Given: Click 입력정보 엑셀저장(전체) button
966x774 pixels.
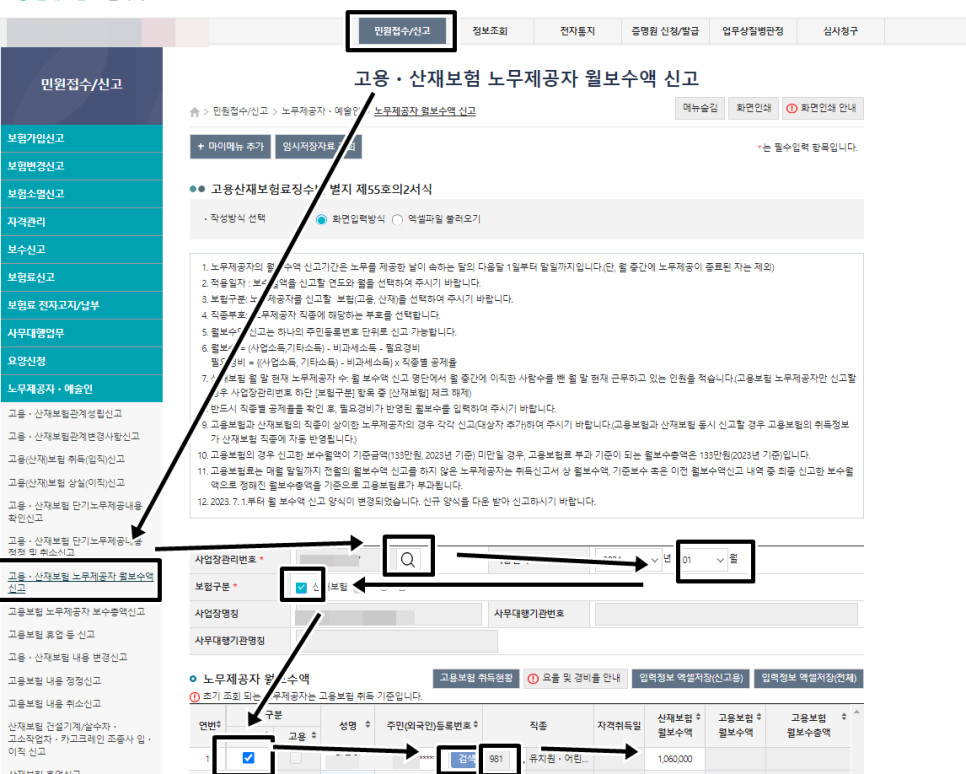Looking at the screenshot, I should pos(809,677).
